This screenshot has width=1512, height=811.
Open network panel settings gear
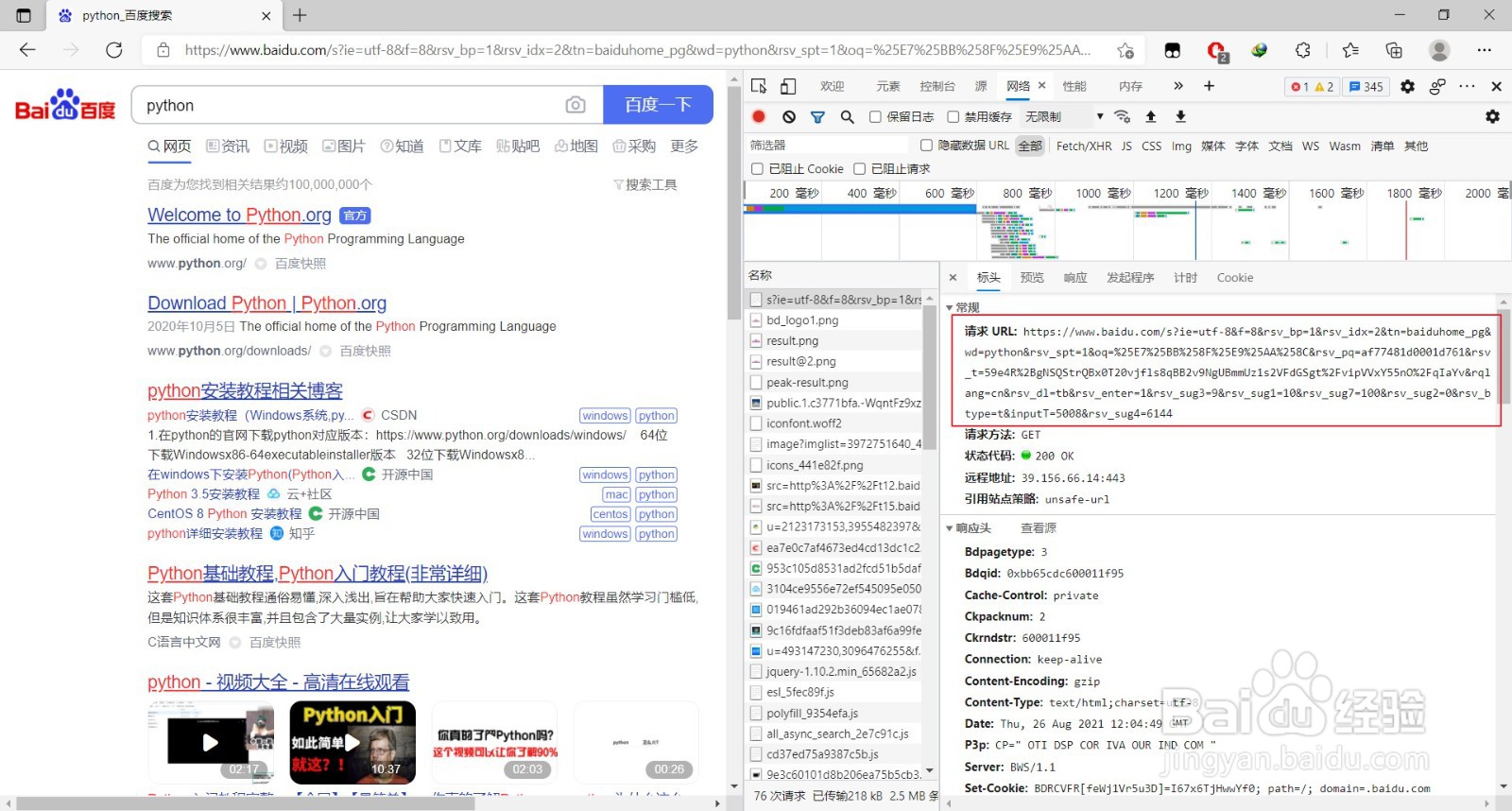[1492, 116]
